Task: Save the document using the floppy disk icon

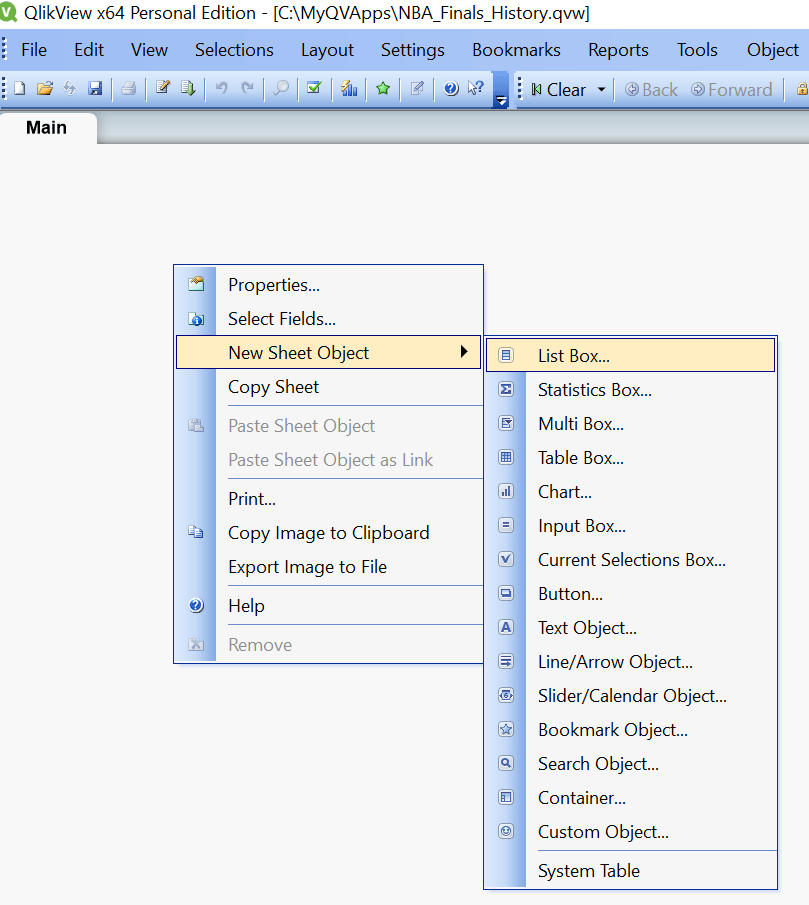Action: click(x=94, y=89)
